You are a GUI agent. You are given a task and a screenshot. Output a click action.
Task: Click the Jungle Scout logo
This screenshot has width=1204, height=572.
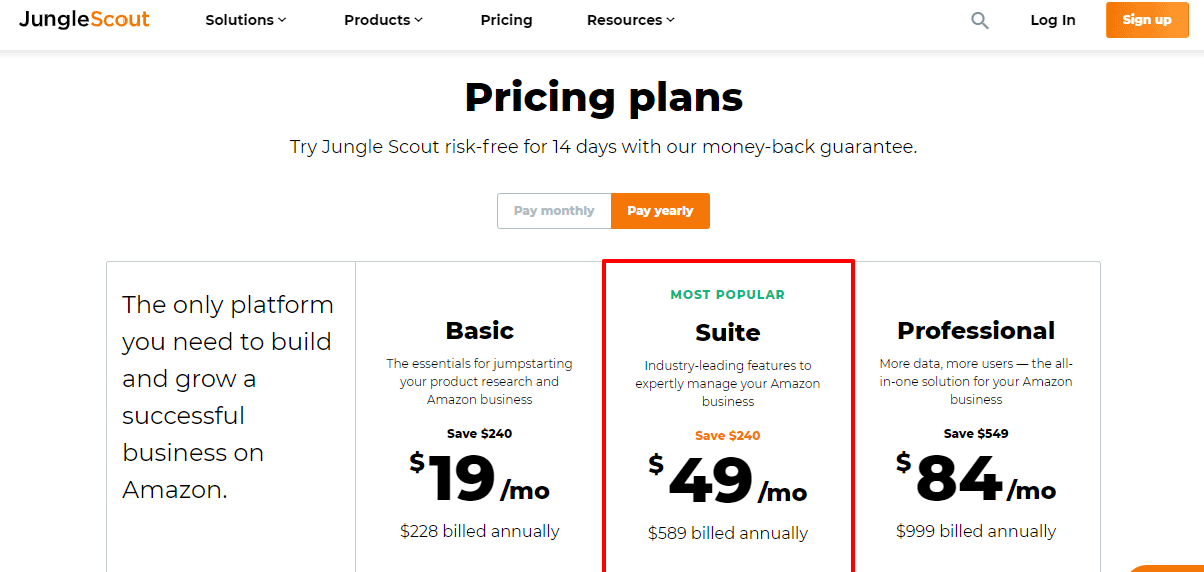click(x=84, y=20)
